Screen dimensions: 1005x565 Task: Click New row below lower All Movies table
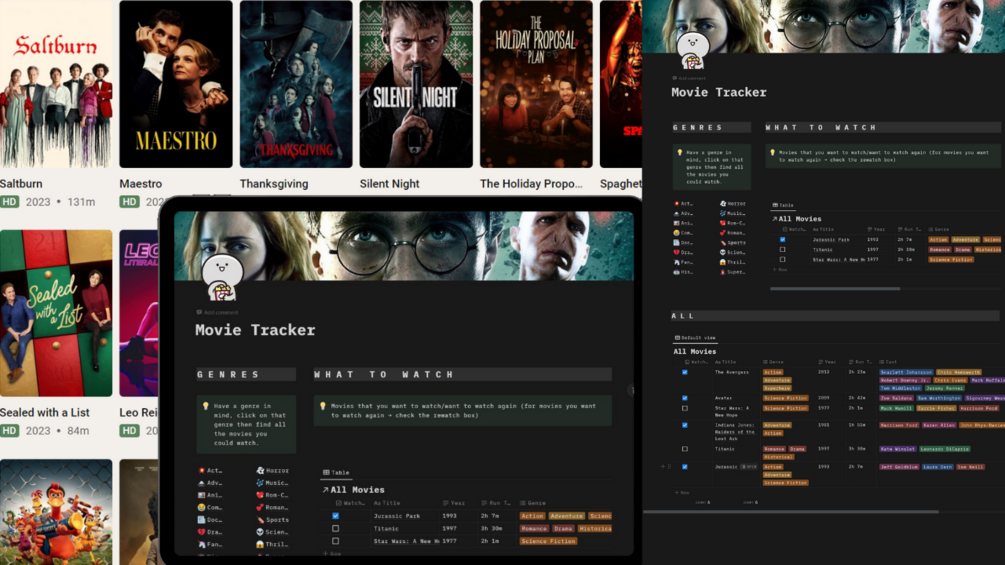click(x=682, y=493)
